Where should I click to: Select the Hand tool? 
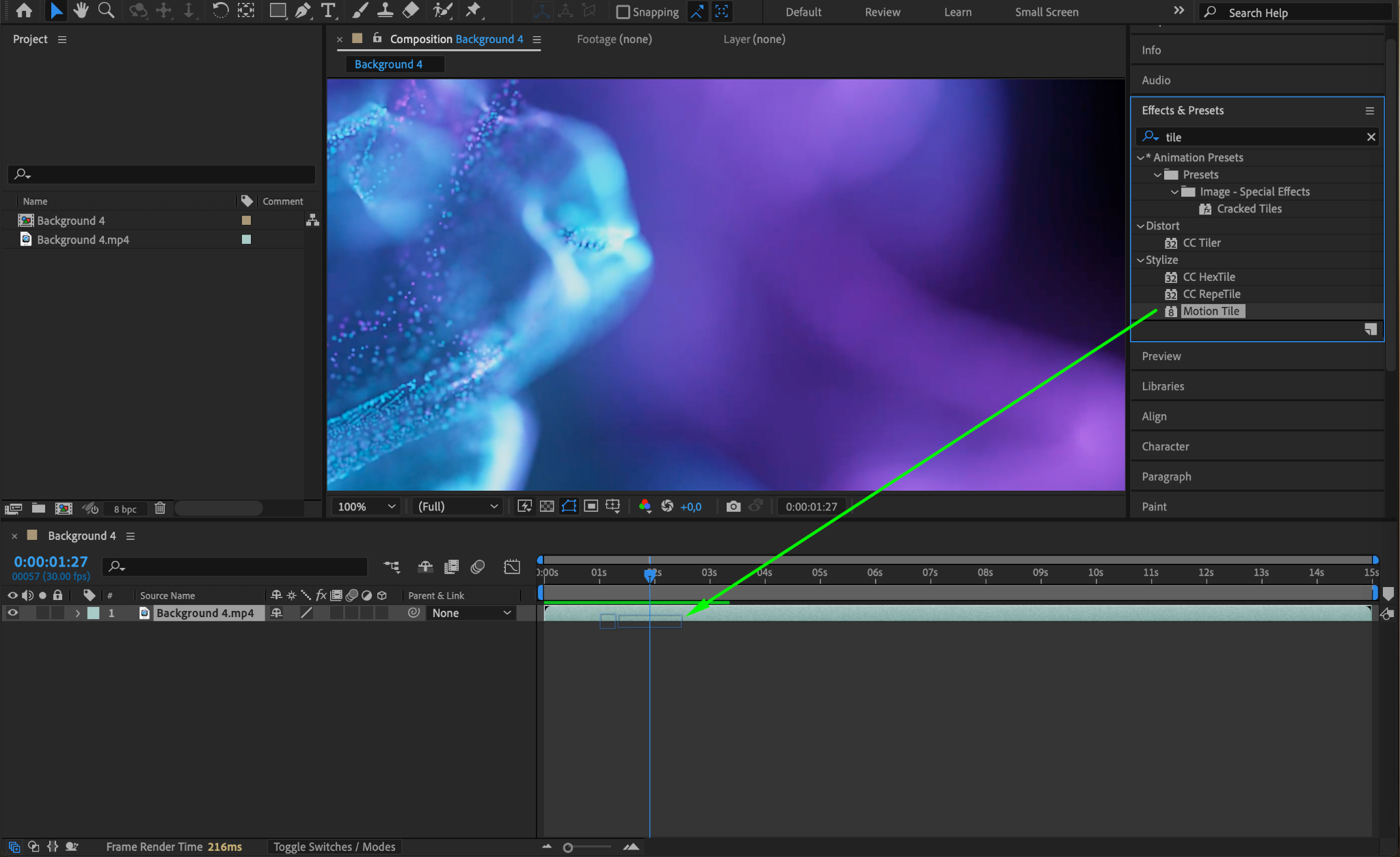coord(81,10)
